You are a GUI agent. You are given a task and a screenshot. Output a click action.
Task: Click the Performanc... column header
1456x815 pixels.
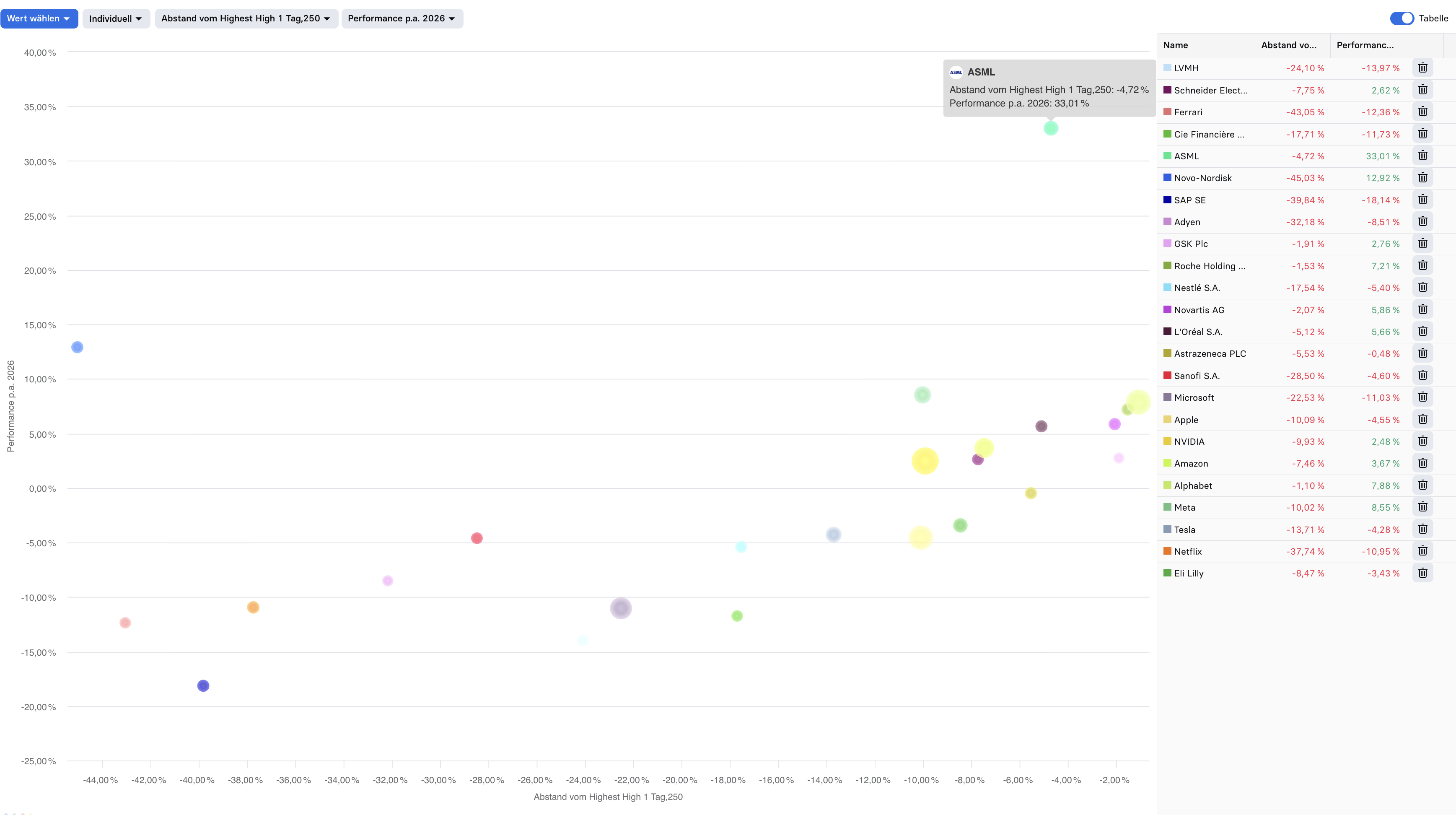(1365, 45)
